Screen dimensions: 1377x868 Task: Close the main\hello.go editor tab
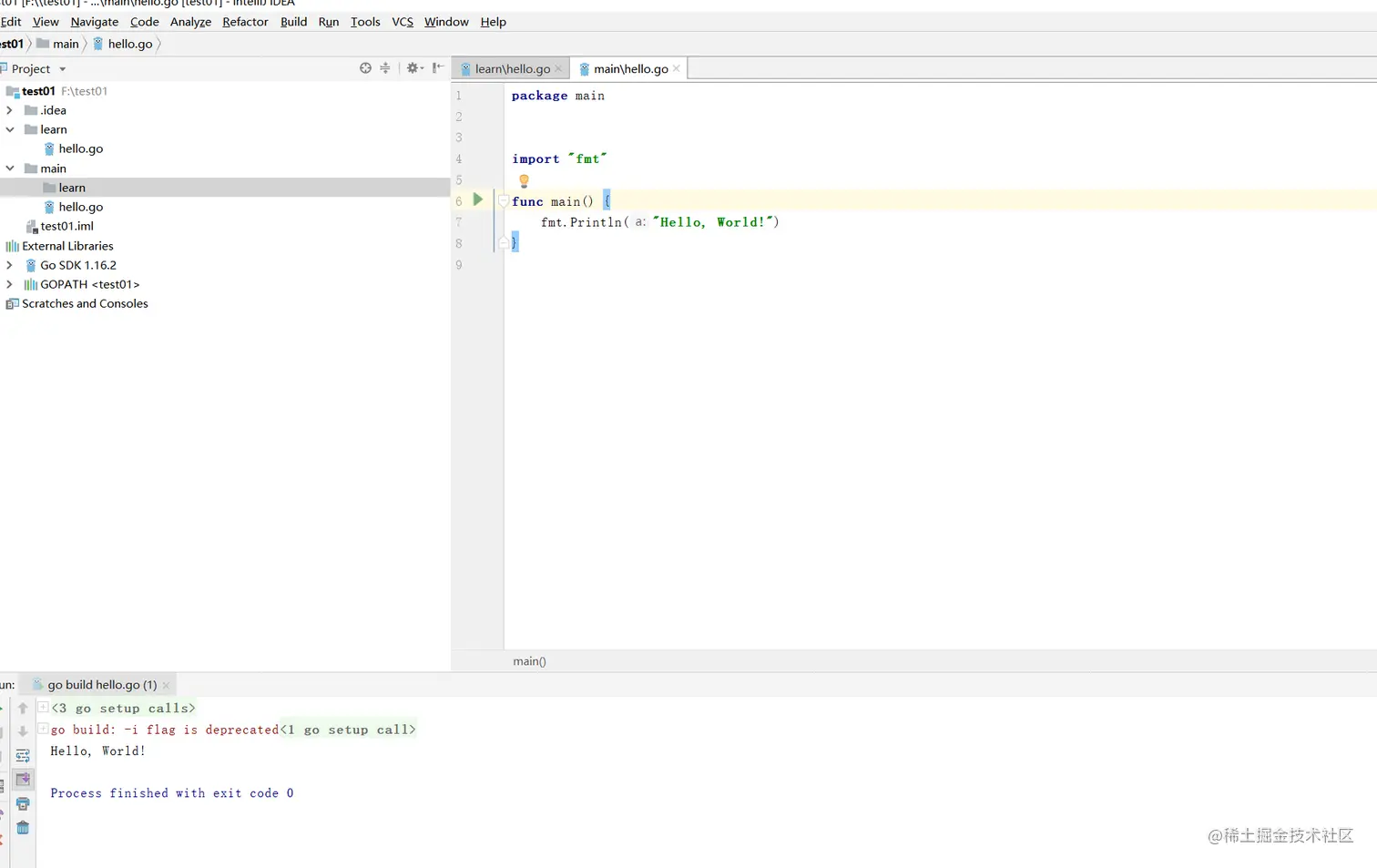(677, 69)
